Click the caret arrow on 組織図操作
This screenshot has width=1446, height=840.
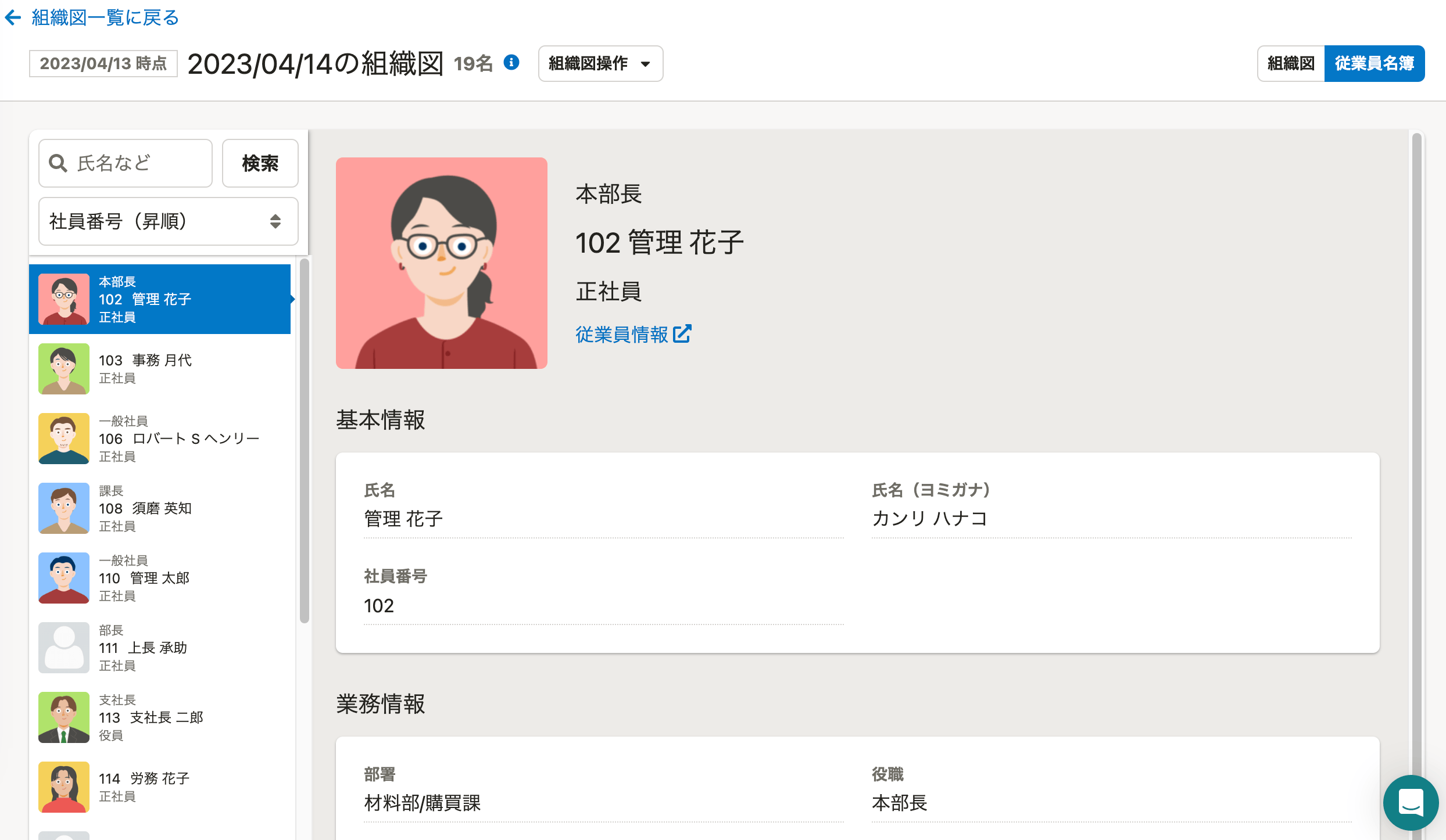click(x=645, y=64)
